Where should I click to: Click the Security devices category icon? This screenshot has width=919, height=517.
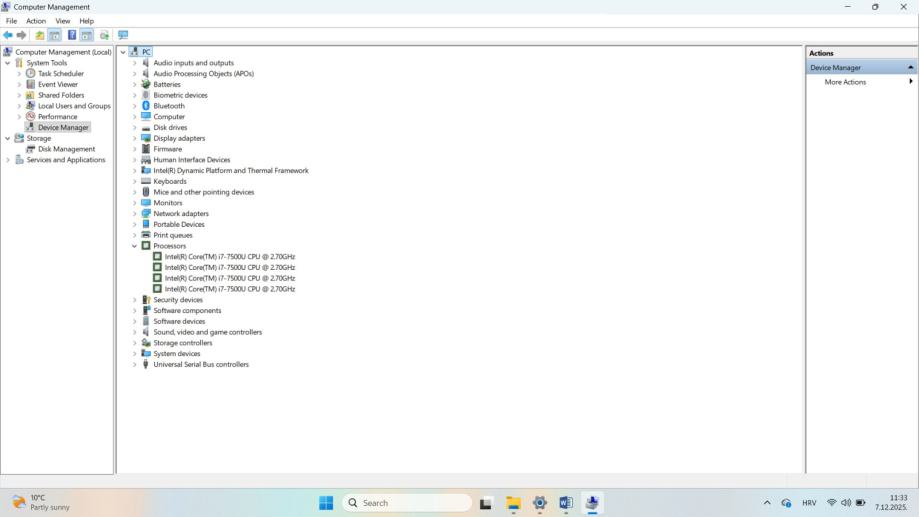pos(146,300)
